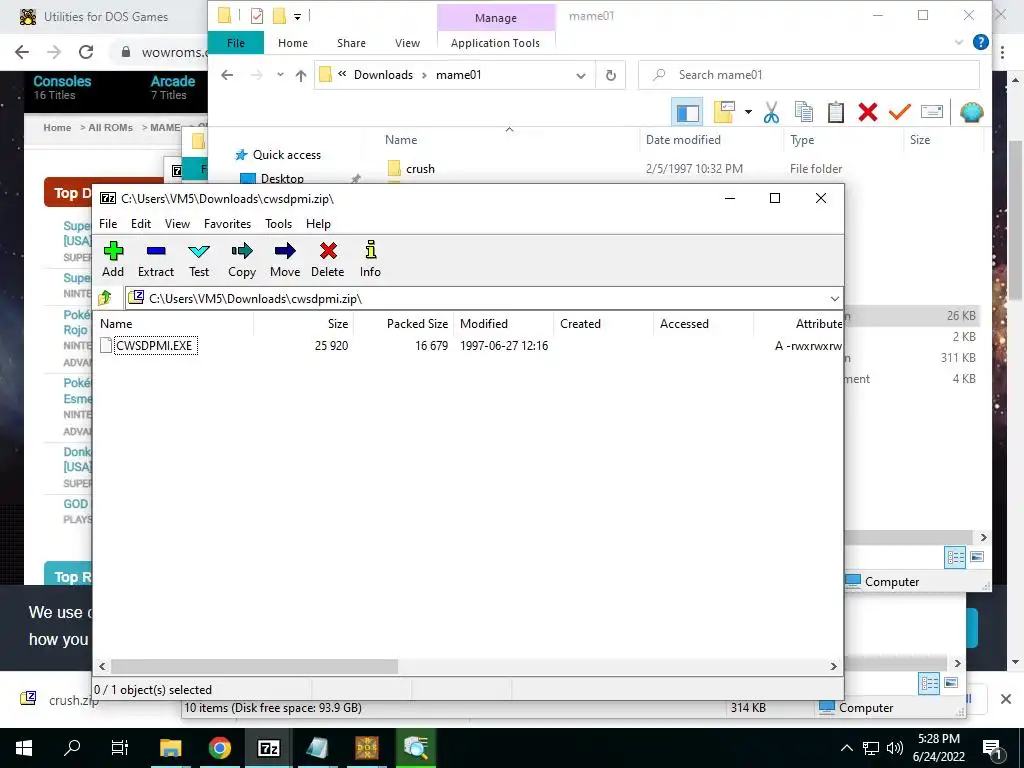Image resolution: width=1024 pixels, height=768 pixels.
Task: Open the Consoles category on wowroms
Action: point(62,82)
